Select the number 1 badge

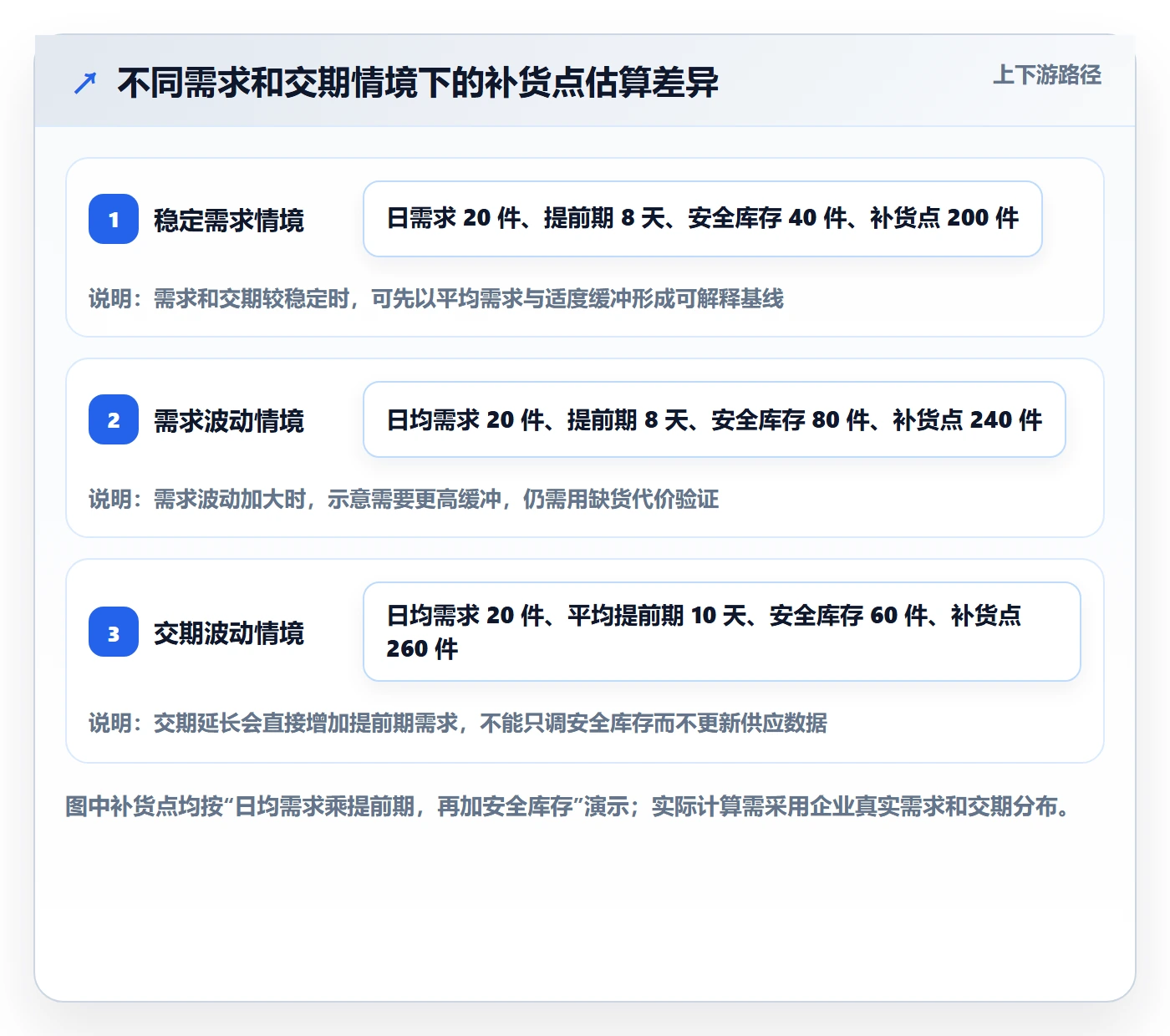tap(114, 219)
